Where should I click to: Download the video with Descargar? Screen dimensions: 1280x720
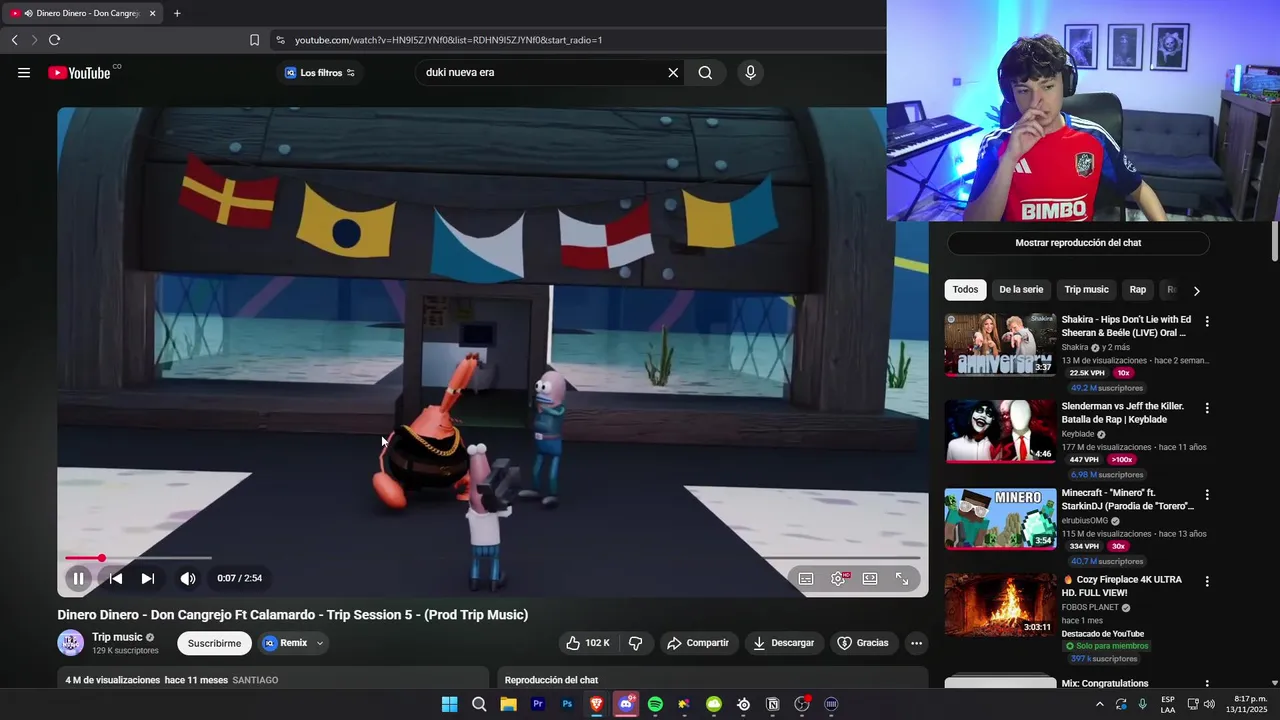click(x=783, y=643)
